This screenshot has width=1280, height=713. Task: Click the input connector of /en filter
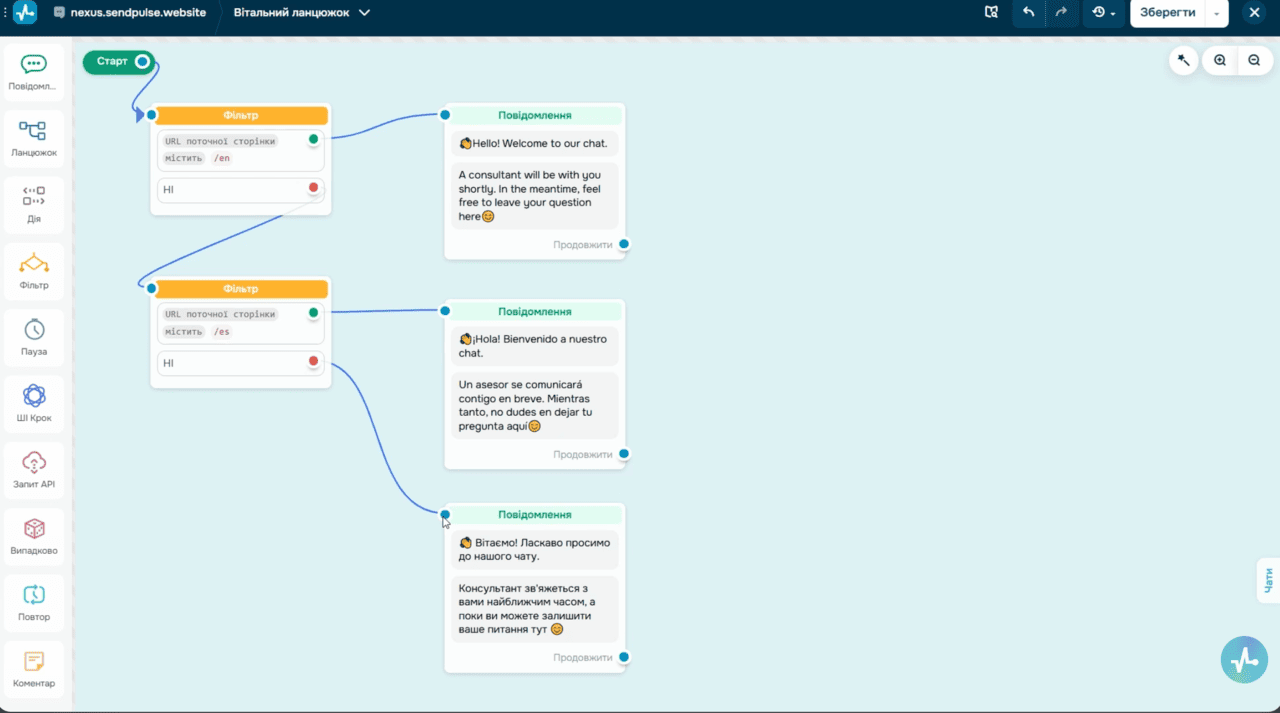pyautogui.click(x=152, y=115)
